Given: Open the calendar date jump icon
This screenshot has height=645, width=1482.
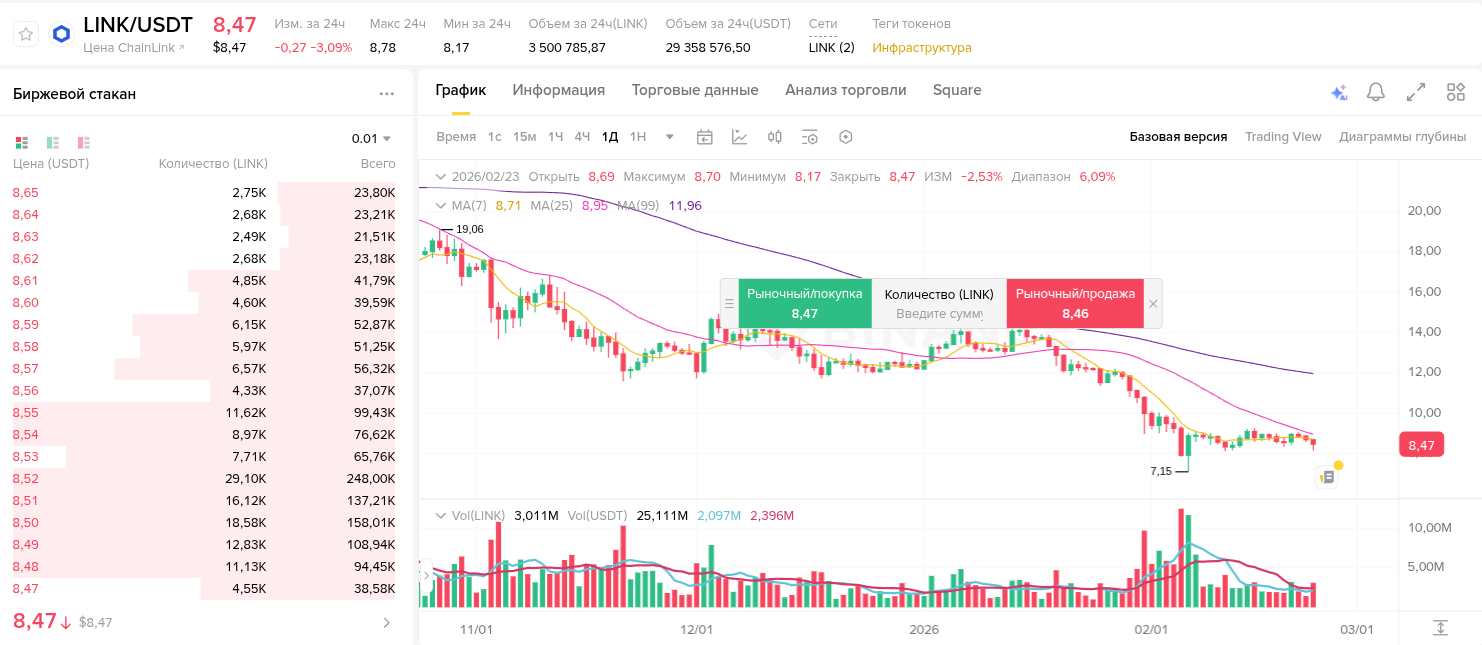Looking at the screenshot, I should tap(705, 137).
